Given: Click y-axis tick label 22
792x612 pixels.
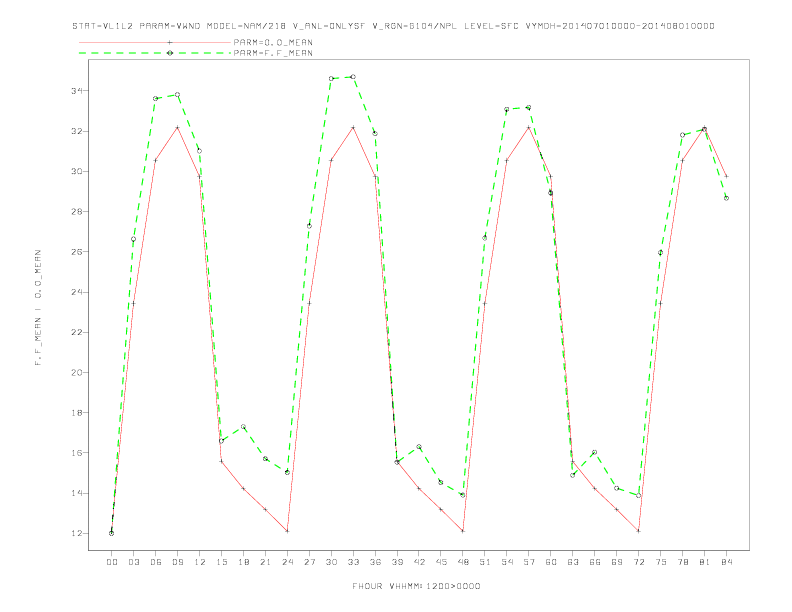Looking at the screenshot, I should [77, 332].
